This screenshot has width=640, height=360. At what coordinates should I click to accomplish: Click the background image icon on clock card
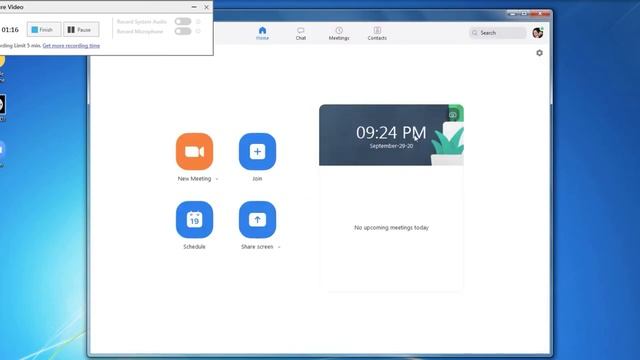coord(453,115)
